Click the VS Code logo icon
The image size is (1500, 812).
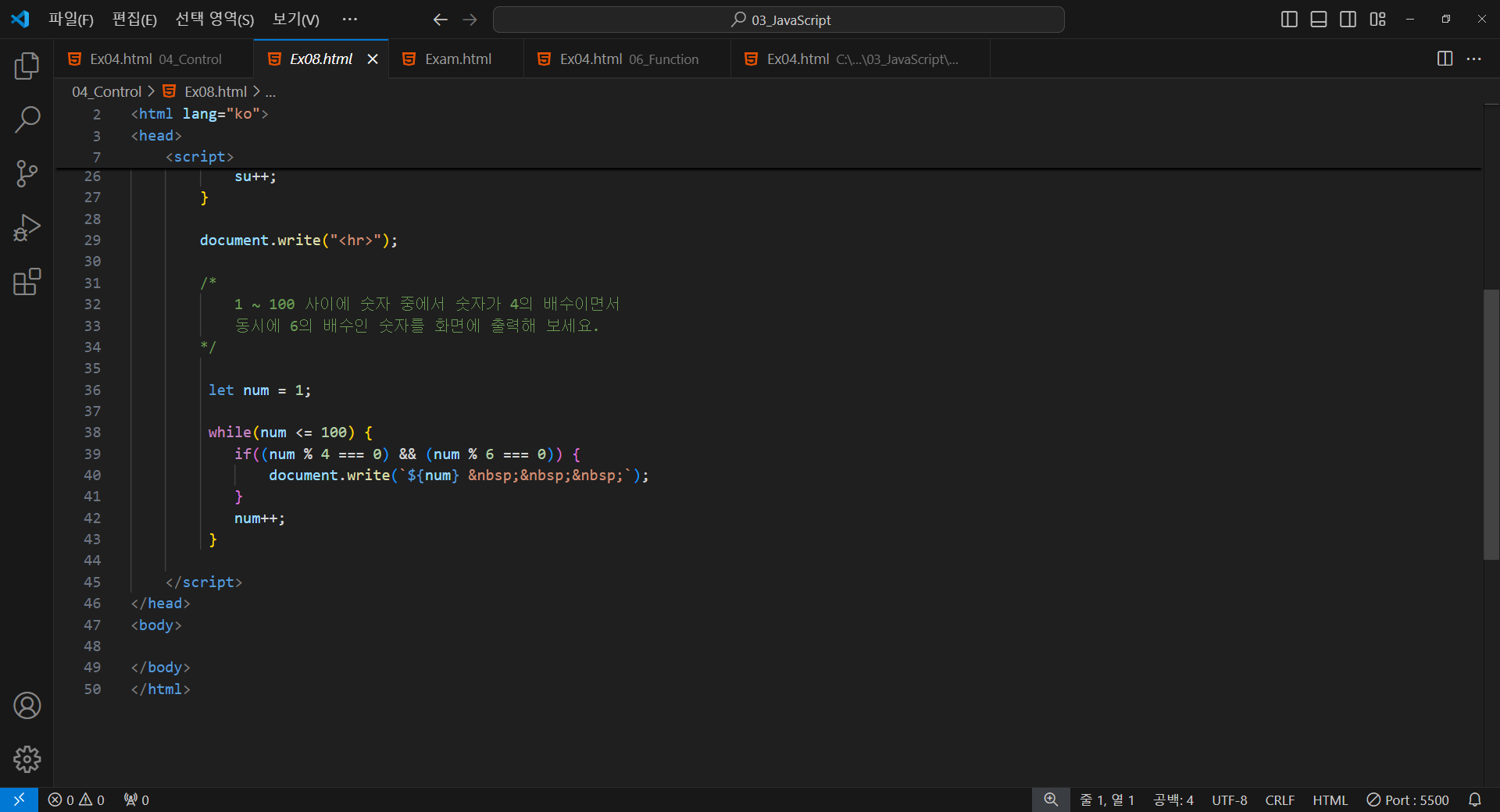pyautogui.click(x=20, y=19)
